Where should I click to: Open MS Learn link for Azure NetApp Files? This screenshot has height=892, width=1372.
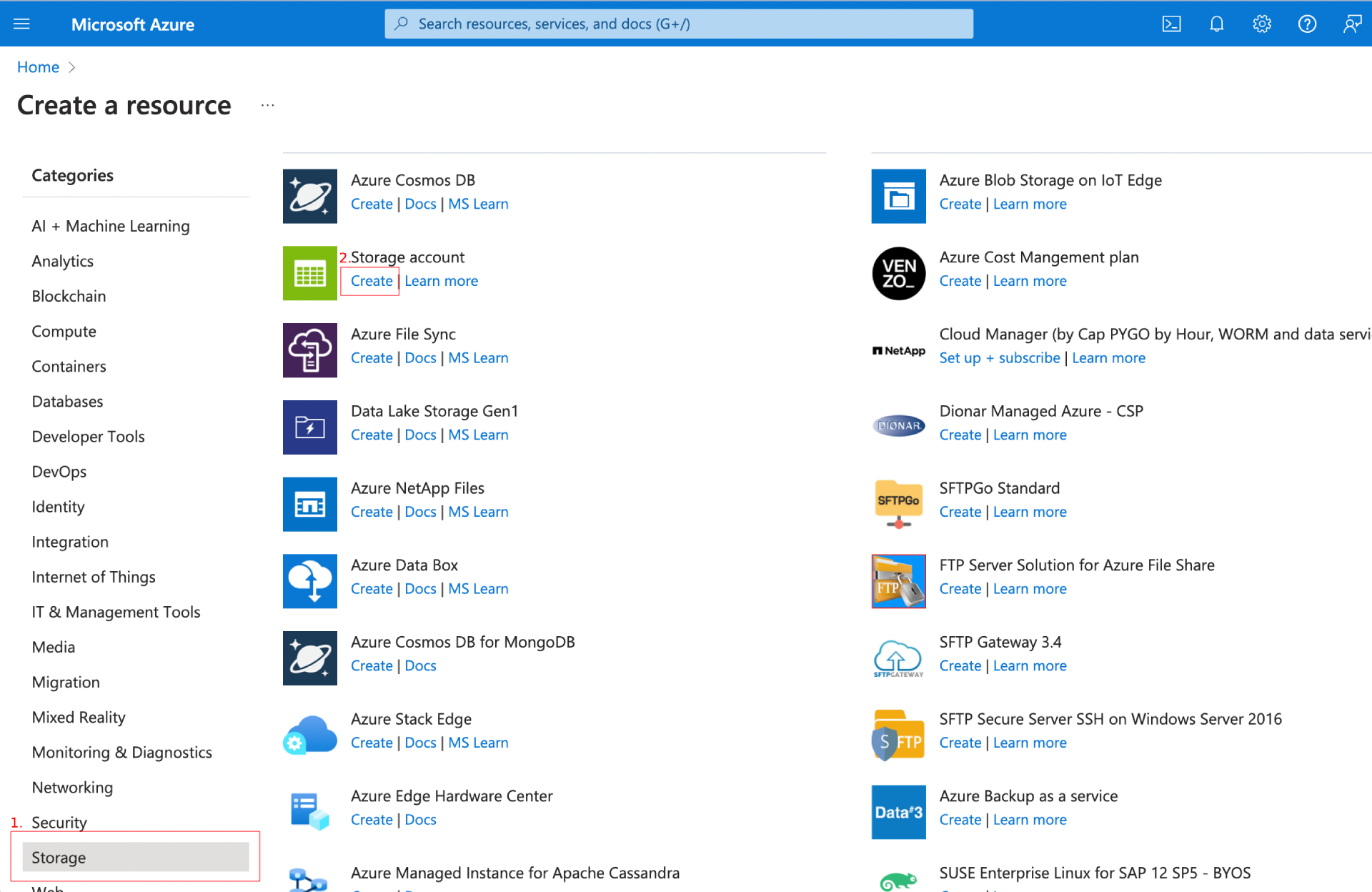tap(478, 512)
